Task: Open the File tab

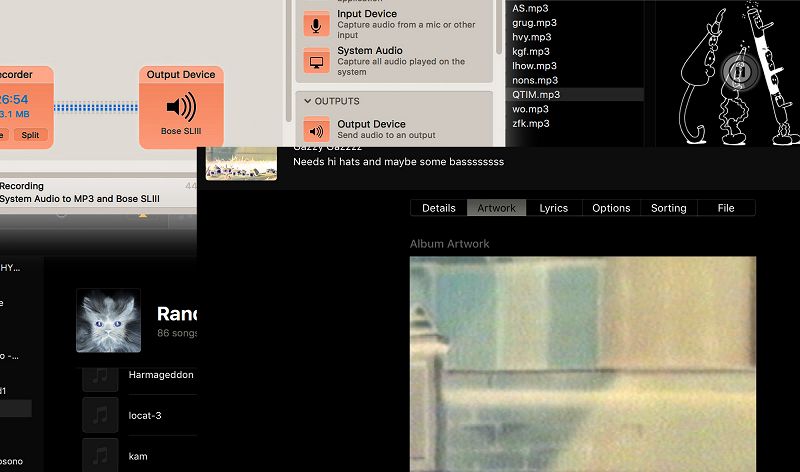Action: (726, 208)
